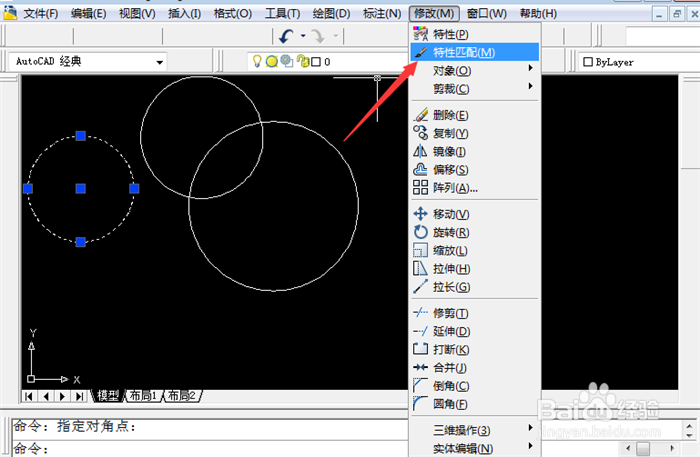700x457 pixels.
Task: Jump to first layout tab arrow
Action: coord(29,396)
